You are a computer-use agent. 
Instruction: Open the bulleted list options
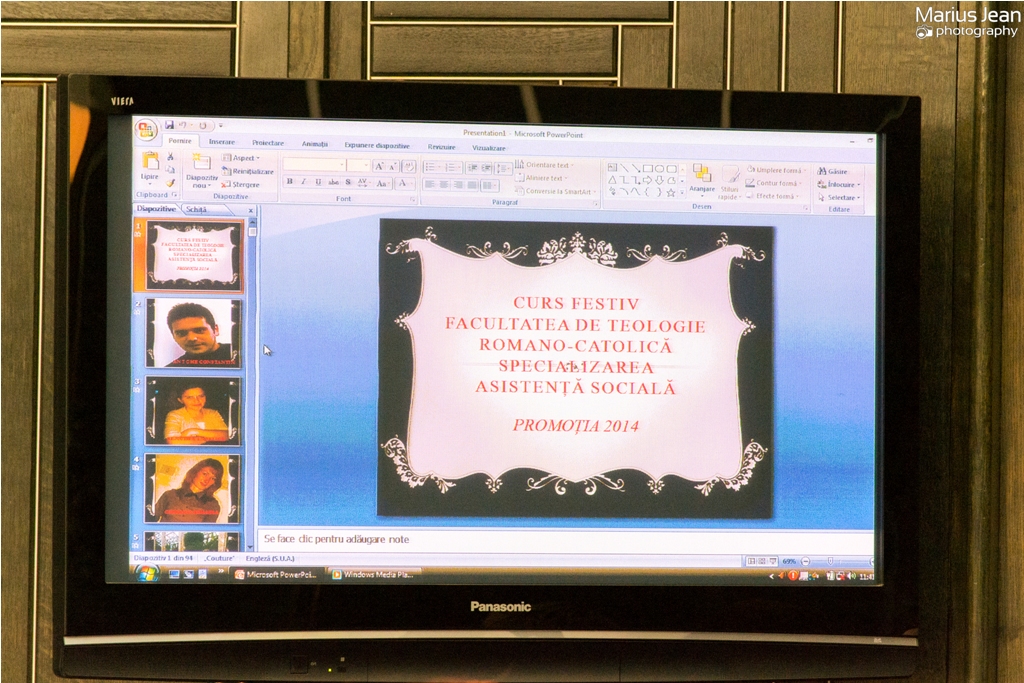[432, 168]
